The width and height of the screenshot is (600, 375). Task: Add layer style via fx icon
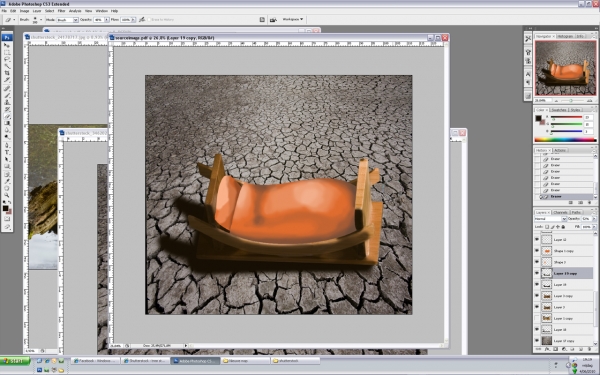tap(548, 349)
